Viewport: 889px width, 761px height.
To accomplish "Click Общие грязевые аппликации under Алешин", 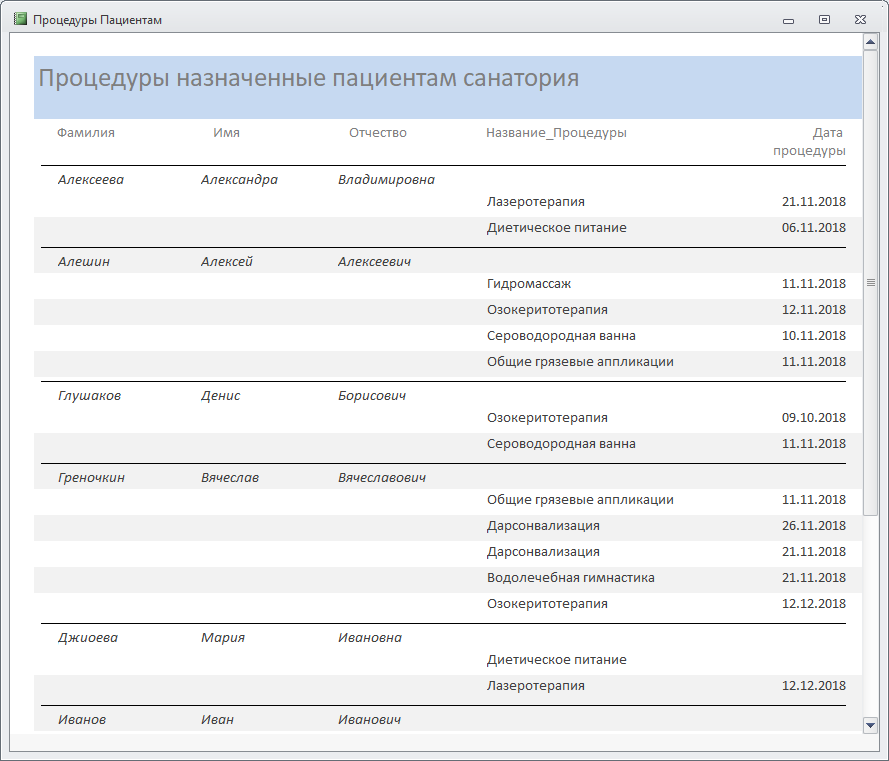I will tap(580, 362).
